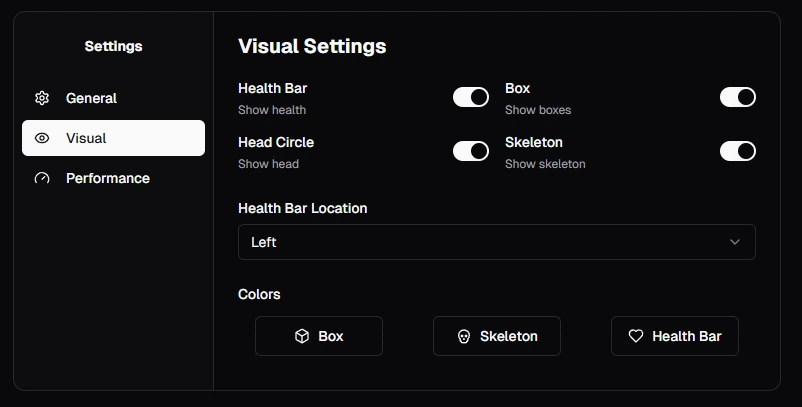The image size is (802, 407).
Task: Disable the Health Bar toggle switch
Action: (471, 97)
